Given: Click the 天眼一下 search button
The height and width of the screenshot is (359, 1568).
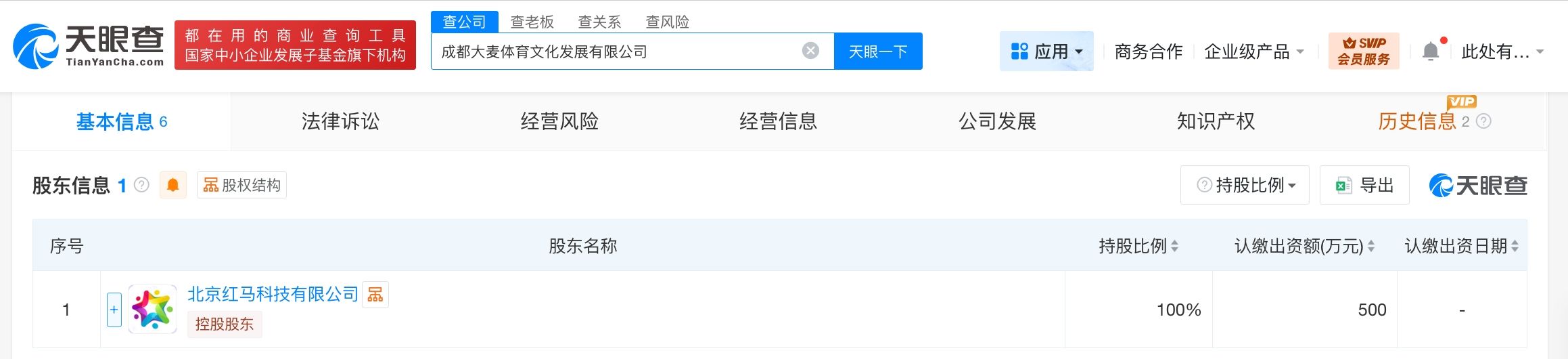Looking at the screenshot, I should coord(877,51).
